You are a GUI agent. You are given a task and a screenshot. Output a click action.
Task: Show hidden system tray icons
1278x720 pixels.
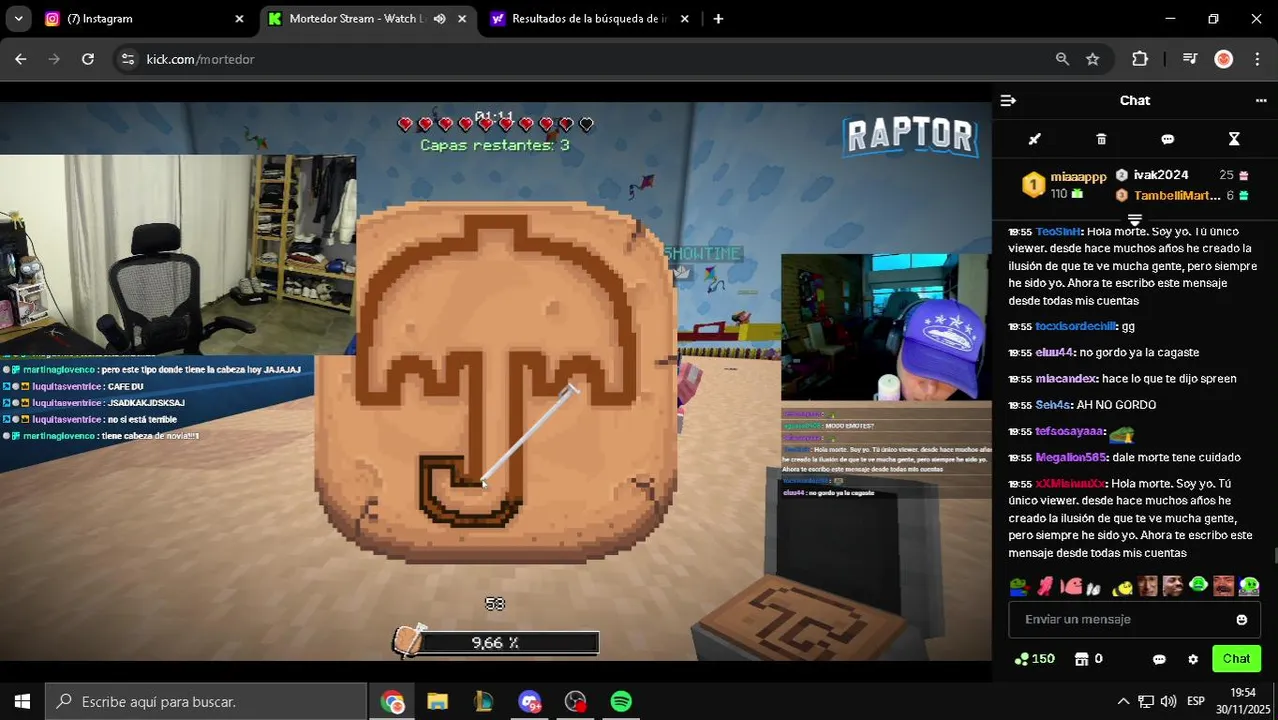click(1123, 702)
